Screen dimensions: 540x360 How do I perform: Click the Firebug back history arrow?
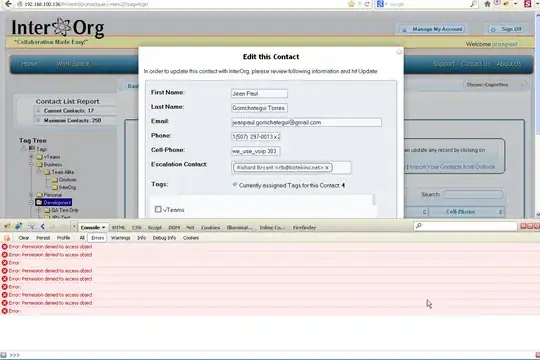pos(42,227)
